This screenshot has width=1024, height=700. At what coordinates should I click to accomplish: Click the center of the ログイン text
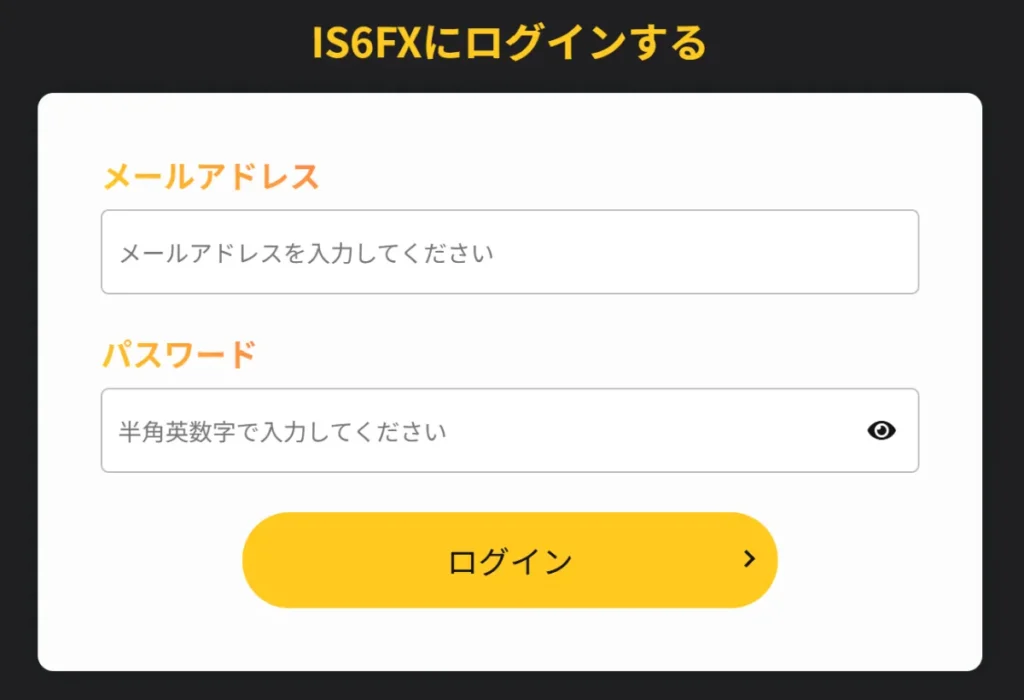(x=509, y=560)
